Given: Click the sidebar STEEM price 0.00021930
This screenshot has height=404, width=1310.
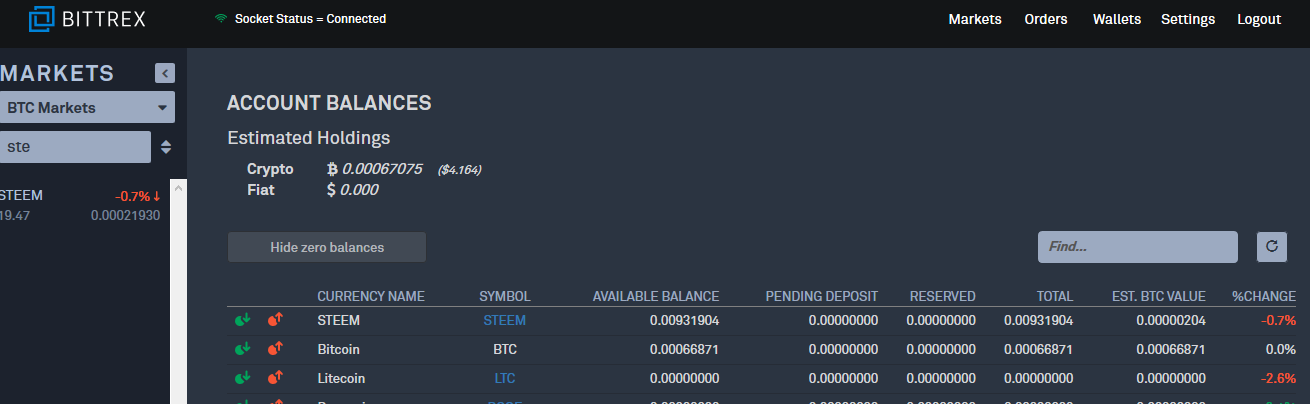Looking at the screenshot, I should [125, 215].
